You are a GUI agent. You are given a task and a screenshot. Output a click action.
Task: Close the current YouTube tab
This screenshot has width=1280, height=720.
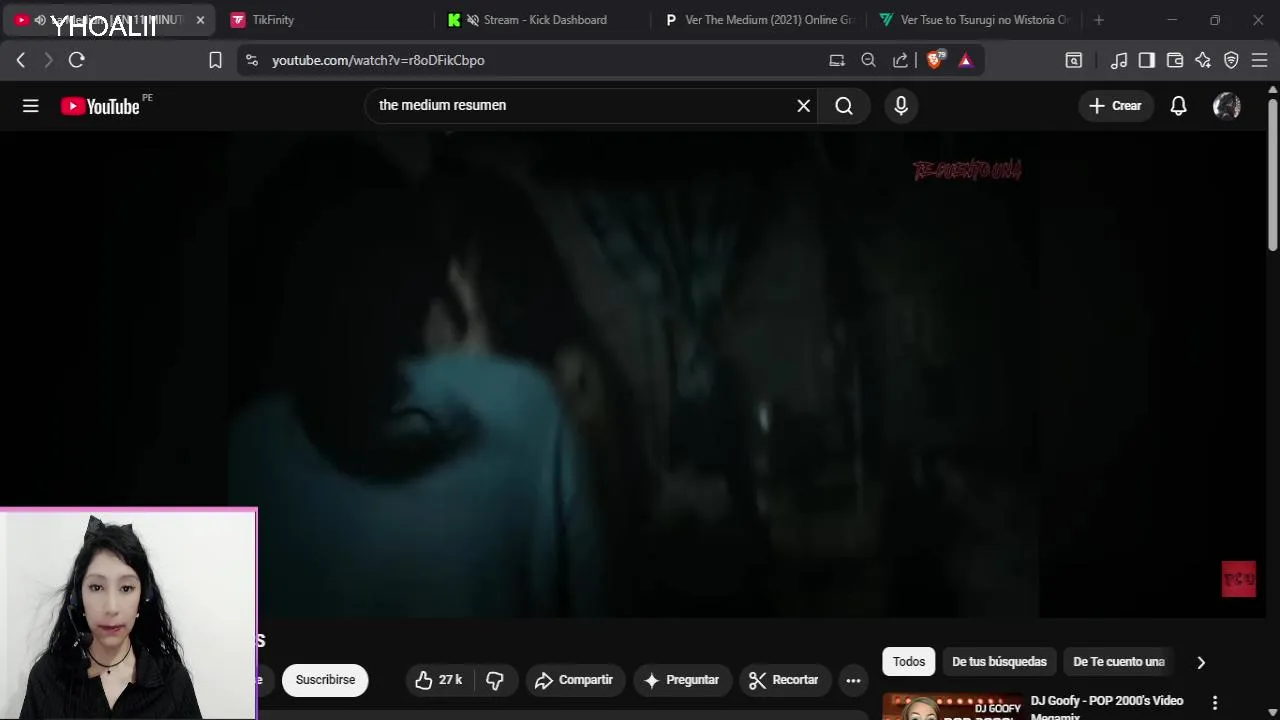pos(200,20)
